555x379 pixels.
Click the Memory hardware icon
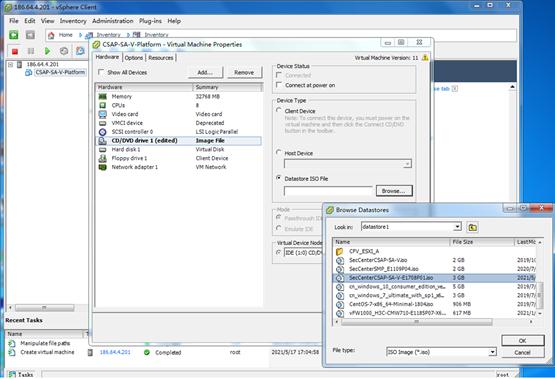[x=103, y=97]
